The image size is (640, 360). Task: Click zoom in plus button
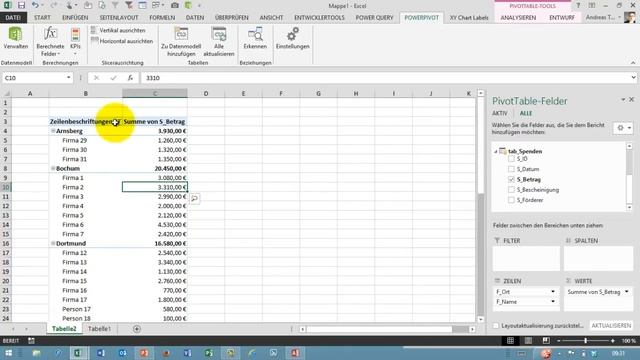pyautogui.click(x=612, y=341)
